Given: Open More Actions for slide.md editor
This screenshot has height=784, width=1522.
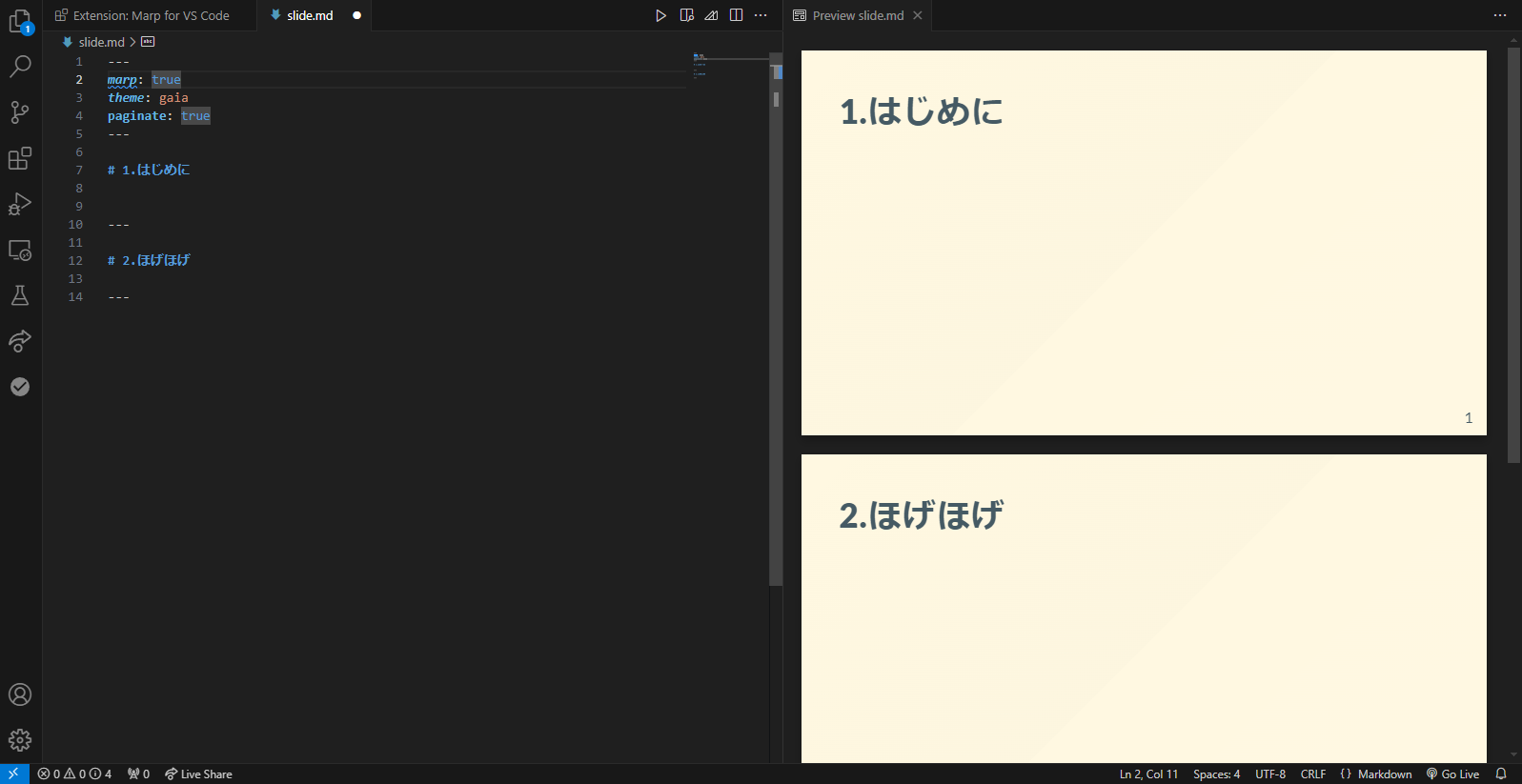Looking at the screenshot, I should [x=761, y=15].
